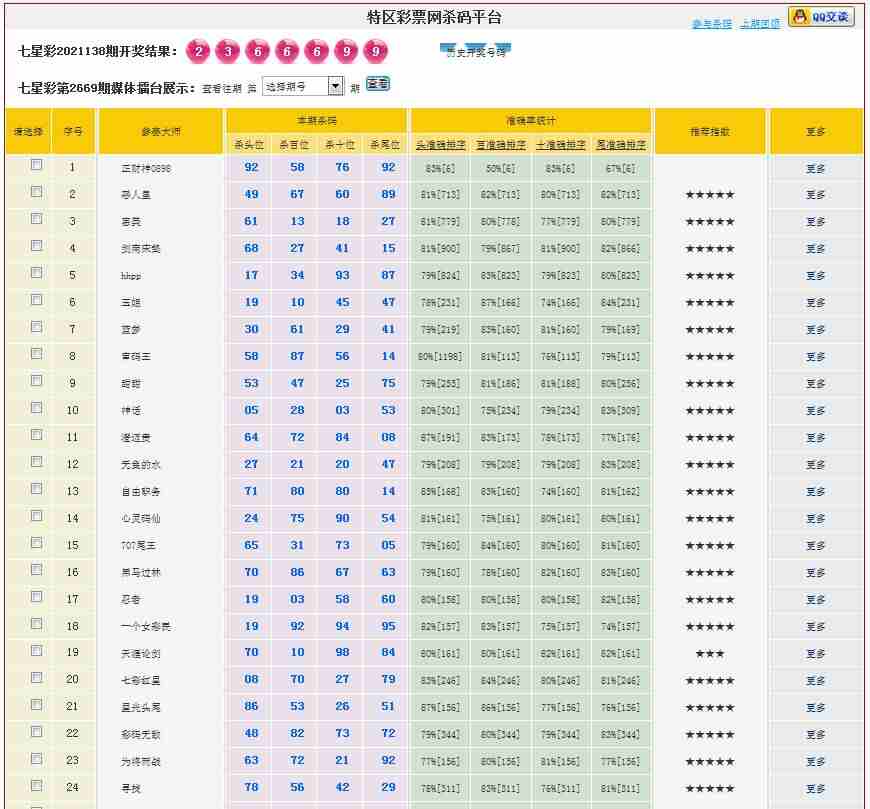Open the link immediately left of QQ交谈

point(760,24)
